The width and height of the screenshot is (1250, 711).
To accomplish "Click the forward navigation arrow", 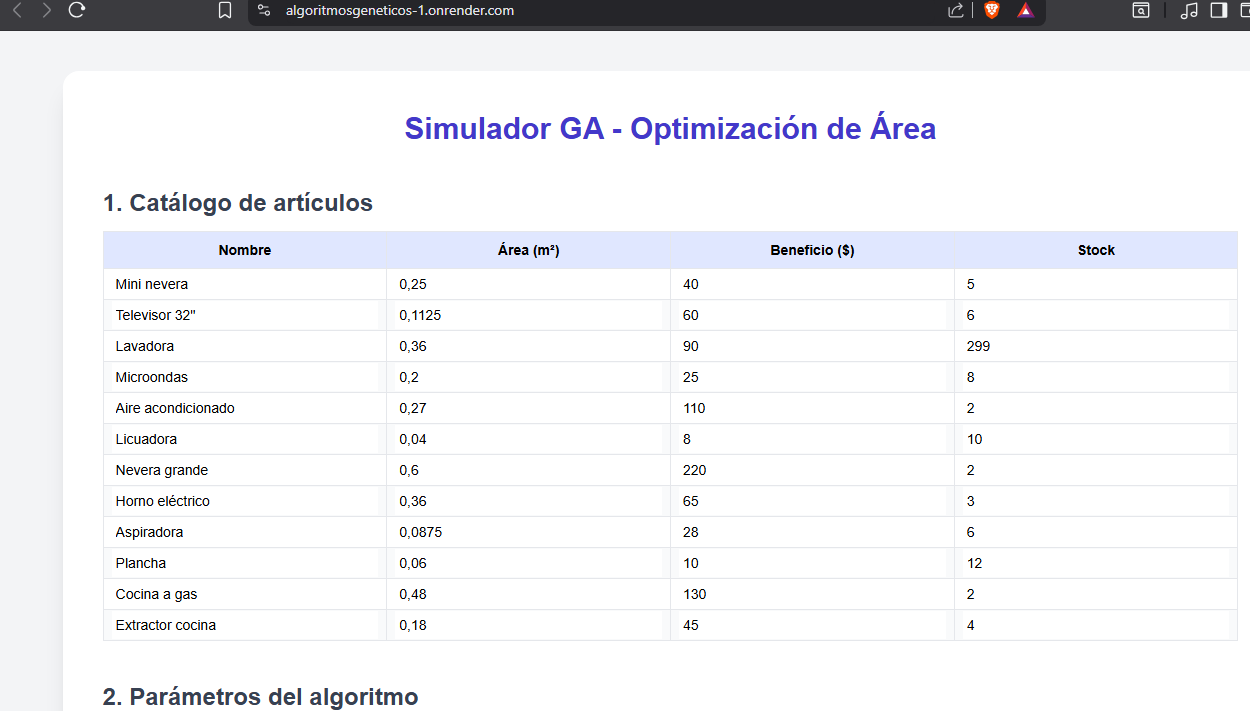I will [x=45, y=11].
